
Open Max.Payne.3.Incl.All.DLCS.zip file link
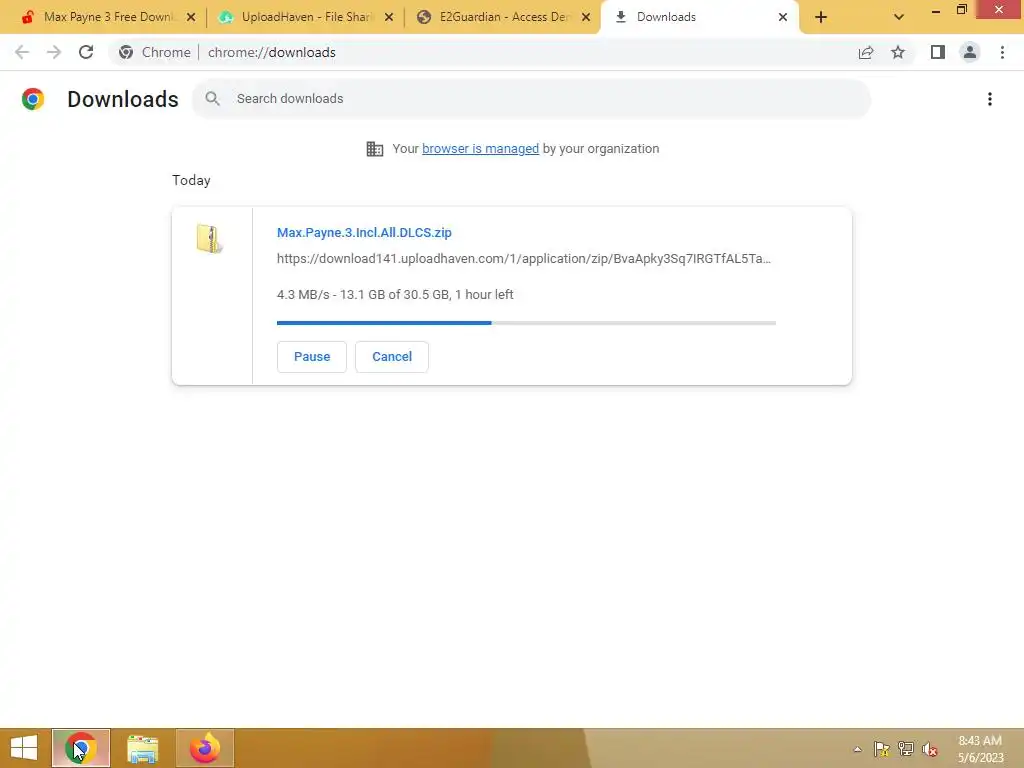[364, 232]
